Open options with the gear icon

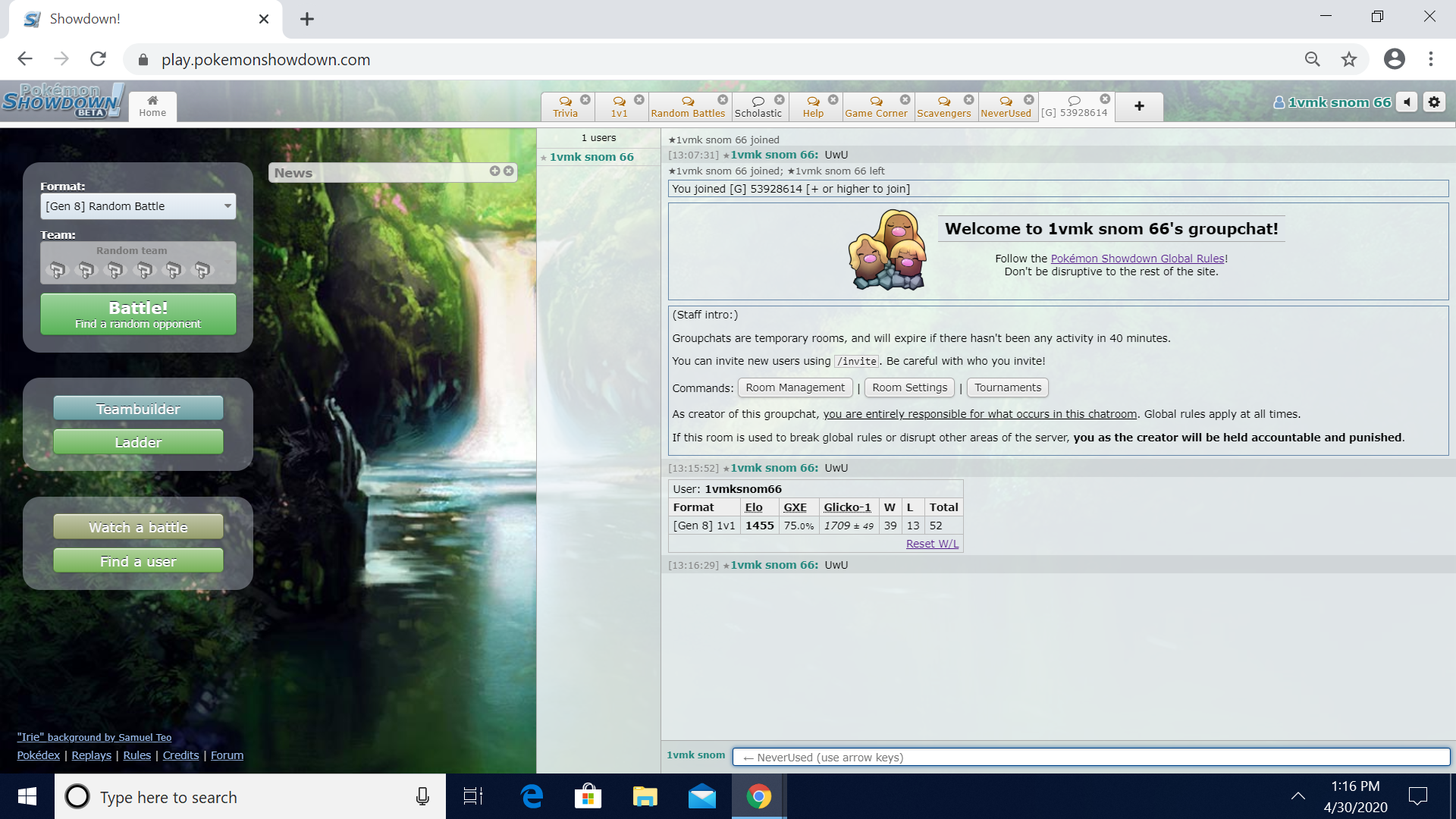pos(1434,102)
